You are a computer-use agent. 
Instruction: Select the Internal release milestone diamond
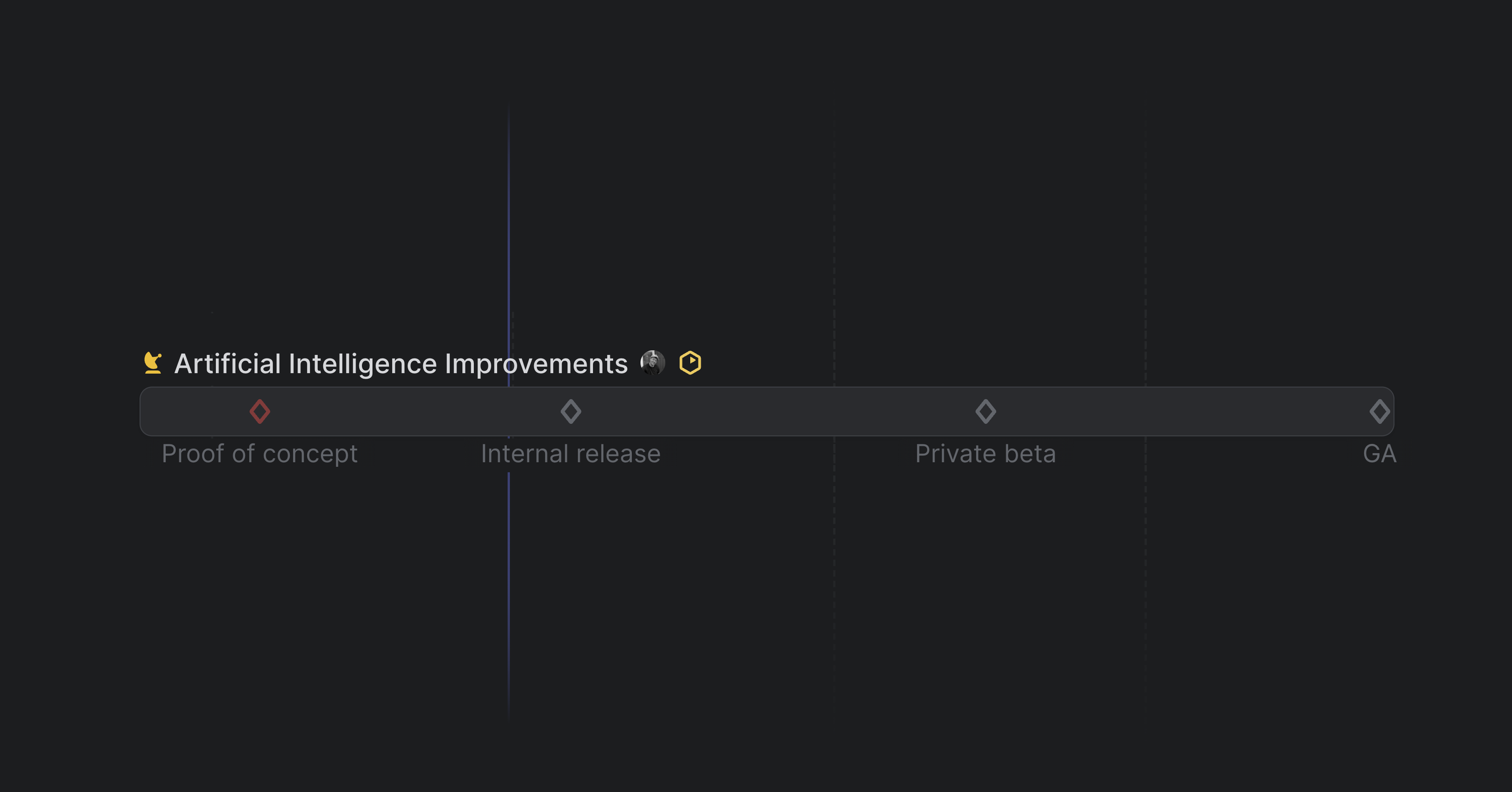[571, 412]
